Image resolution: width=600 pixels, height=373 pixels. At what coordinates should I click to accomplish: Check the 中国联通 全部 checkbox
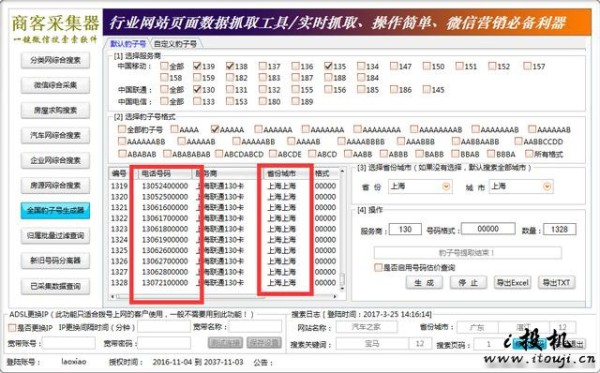click(x=164, y=90)
